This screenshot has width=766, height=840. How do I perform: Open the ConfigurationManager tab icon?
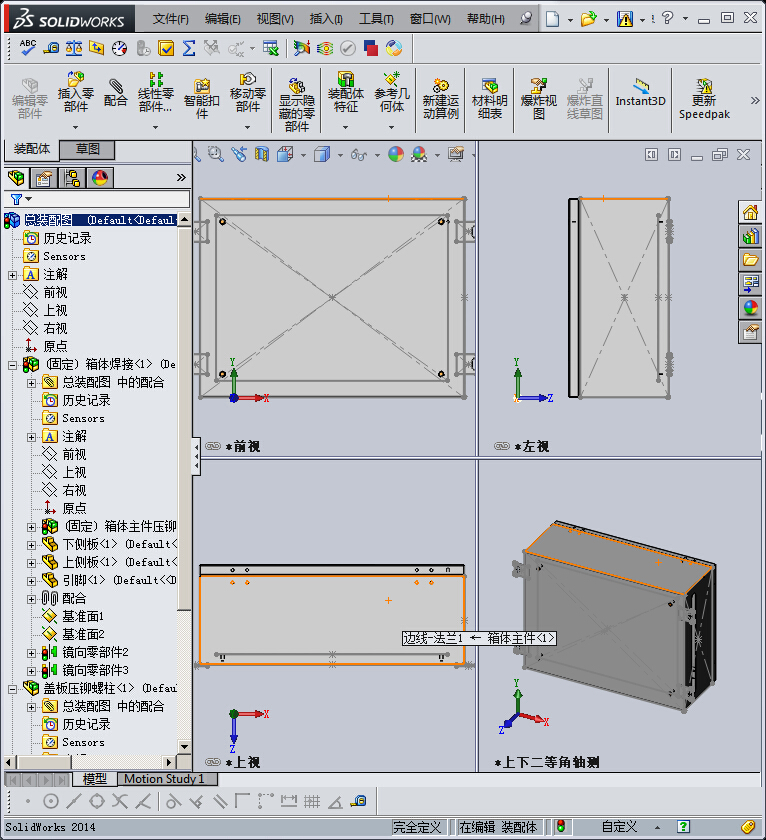coord(72,179)
